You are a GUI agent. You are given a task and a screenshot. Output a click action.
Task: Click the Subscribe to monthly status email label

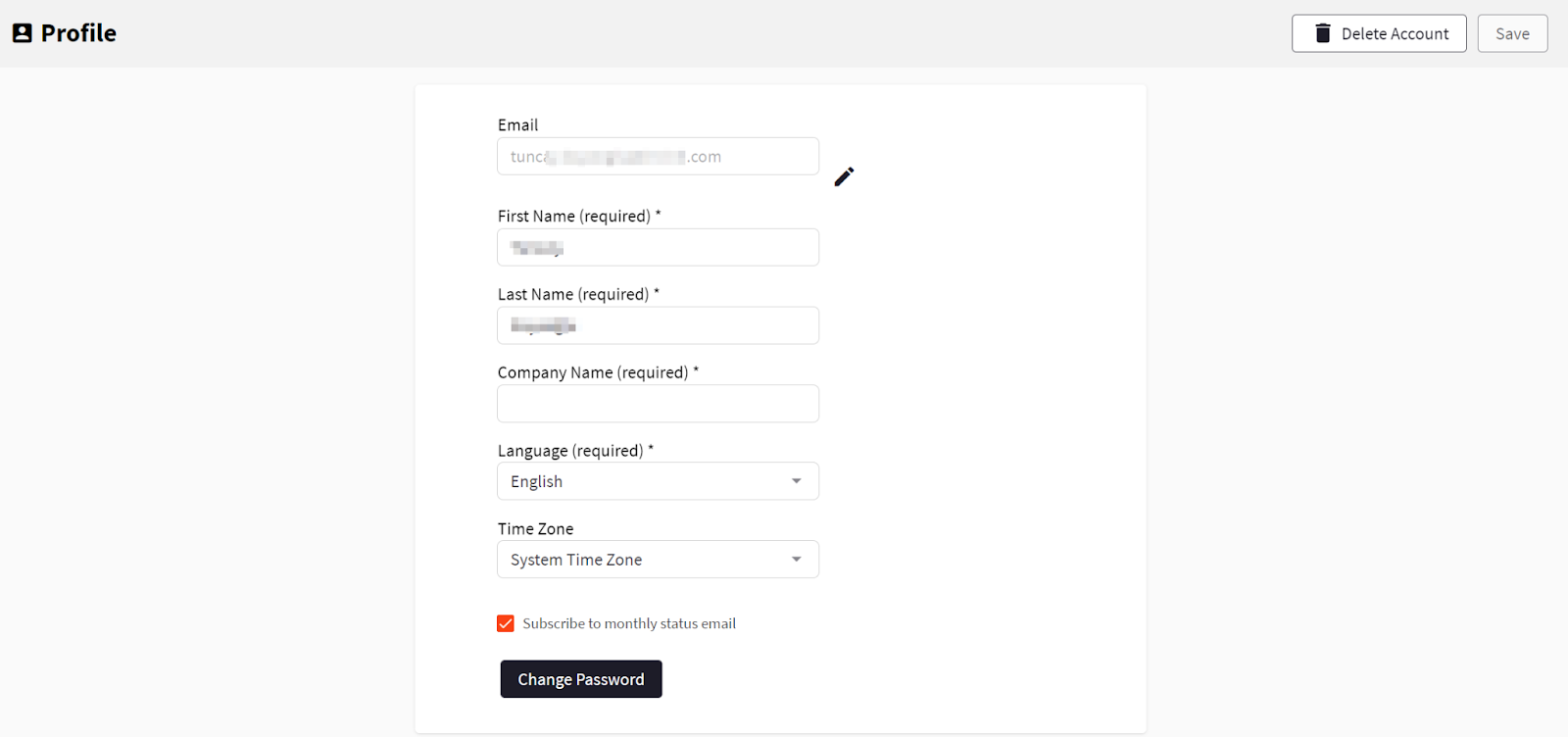pyautogui.click(x=629, y=623)
